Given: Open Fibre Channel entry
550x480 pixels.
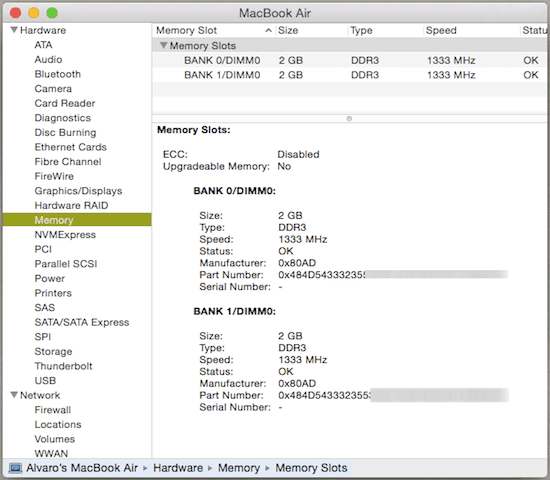Looking at the screenshot, I should tap(68, 162).
